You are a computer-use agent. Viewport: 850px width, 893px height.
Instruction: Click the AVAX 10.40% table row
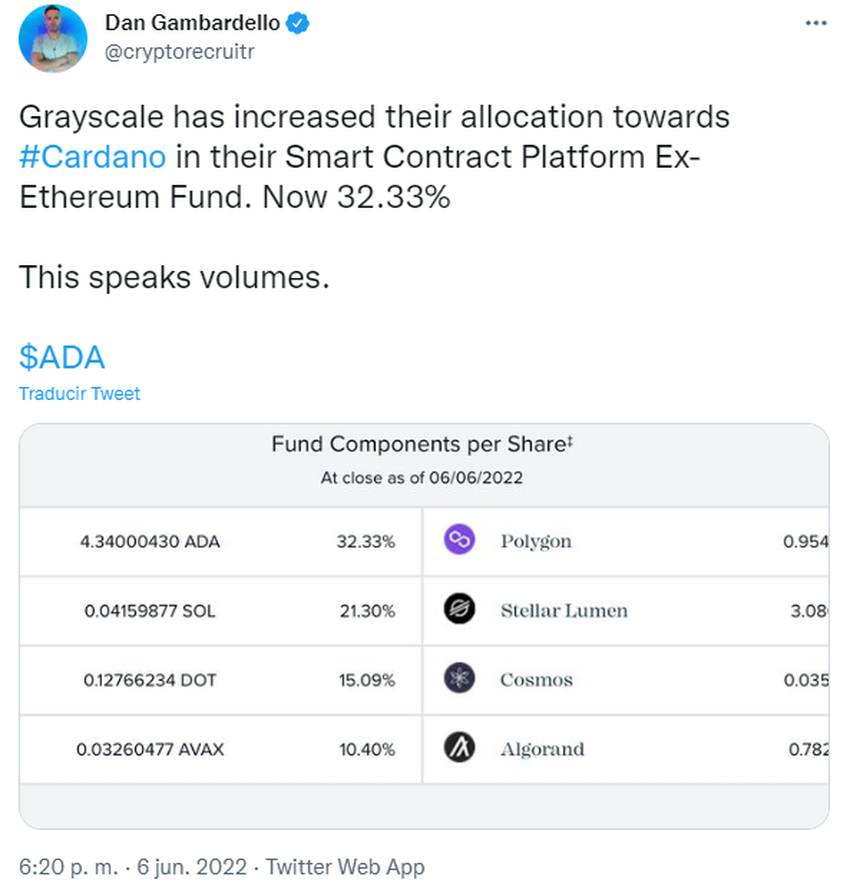tap(220, 749)
